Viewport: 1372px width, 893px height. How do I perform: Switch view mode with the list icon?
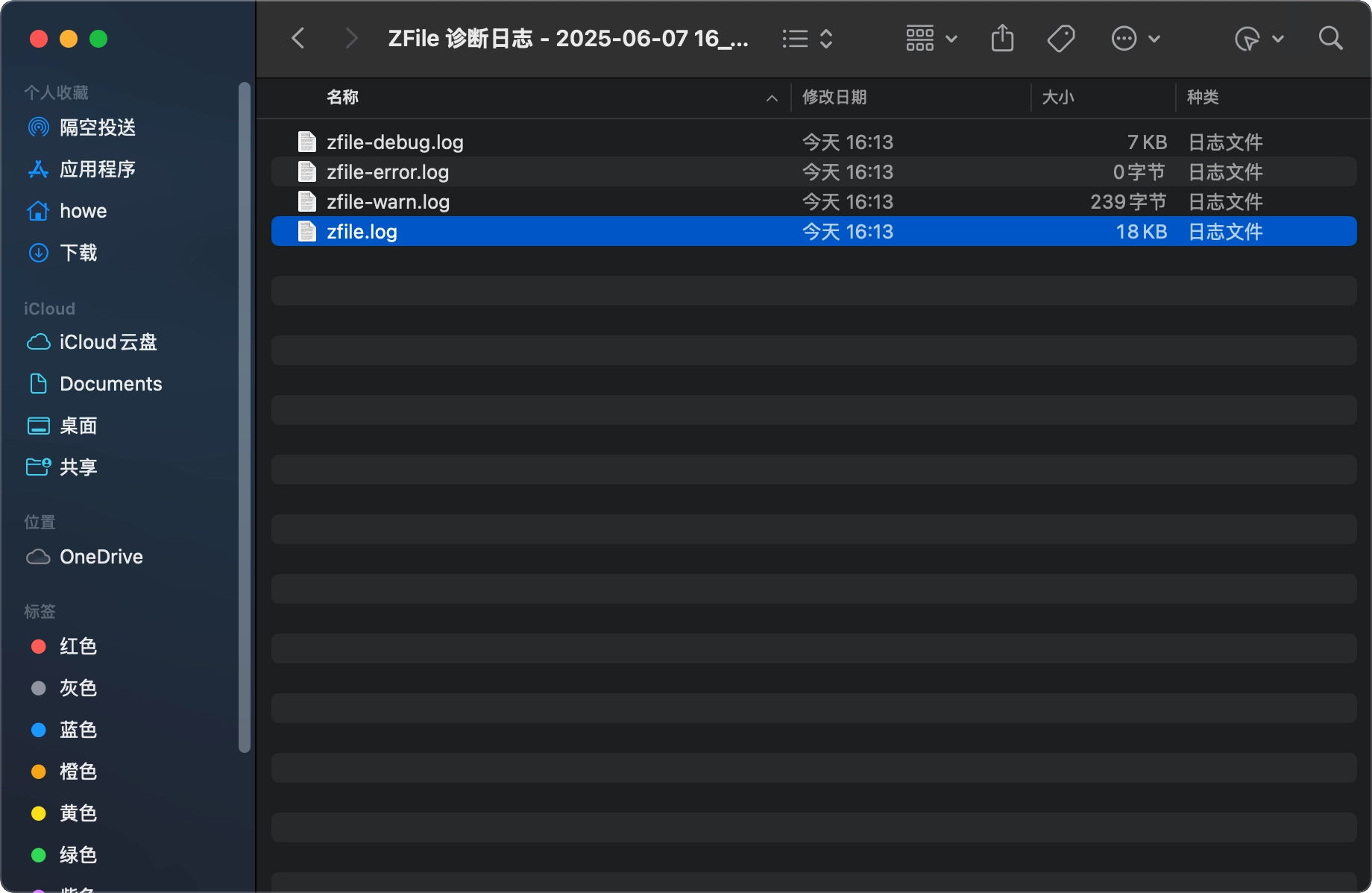pyautogui.click(x=808, y=38)
